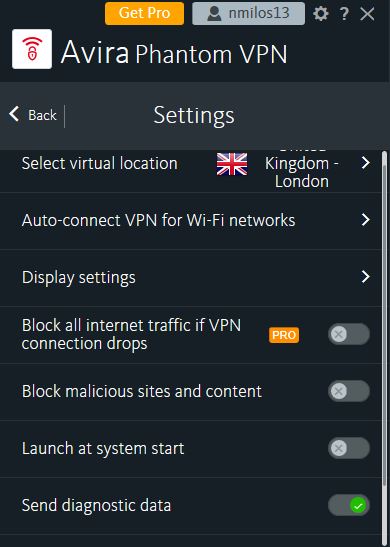This screenshot has height=547, width=390.
Task: Click the user profile silhouette icon
Action: tap(214, 14)
